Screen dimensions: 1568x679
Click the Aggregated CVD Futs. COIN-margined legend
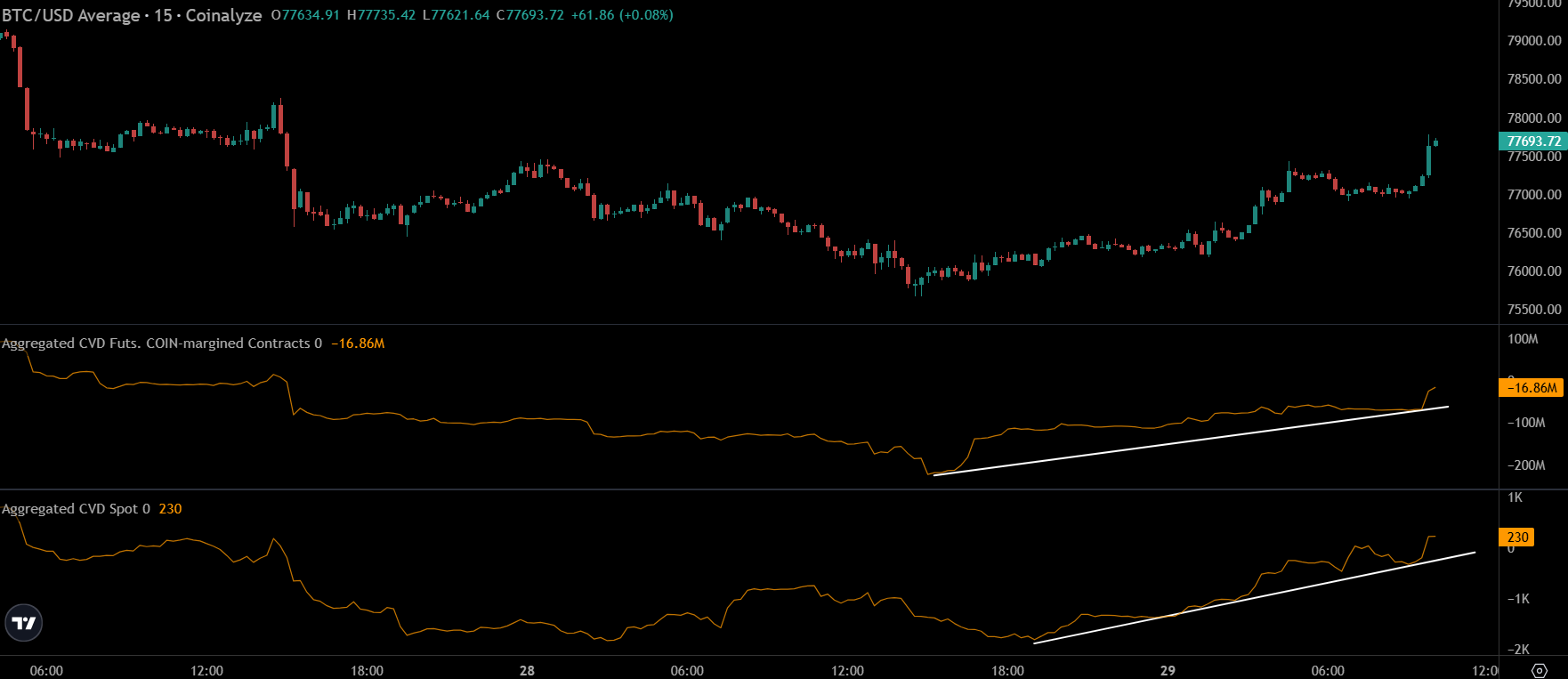(x=162, y=344)
